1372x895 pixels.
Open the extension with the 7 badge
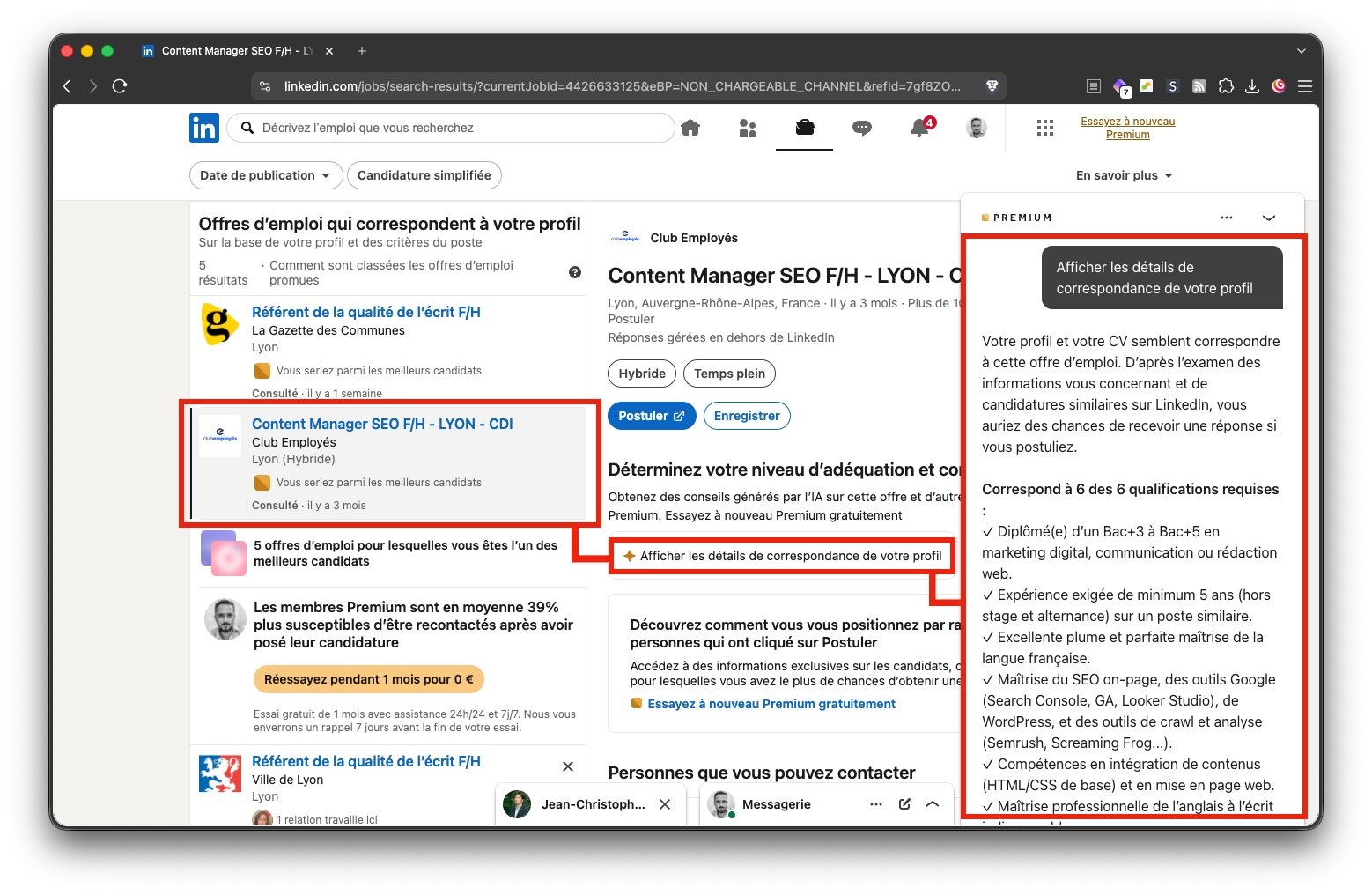pos(1121,87)
